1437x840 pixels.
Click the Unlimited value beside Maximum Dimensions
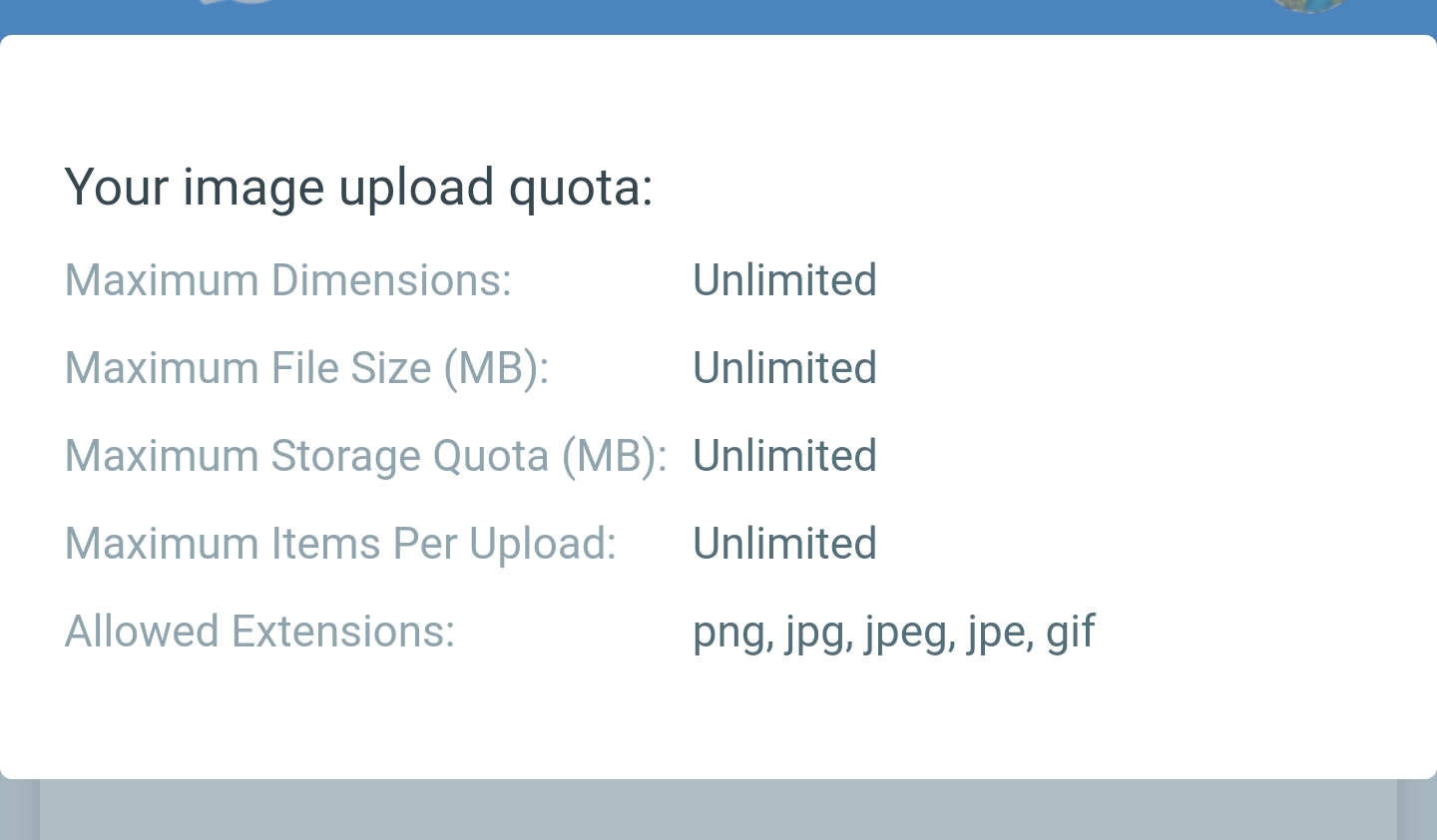[x=784, y=280]
